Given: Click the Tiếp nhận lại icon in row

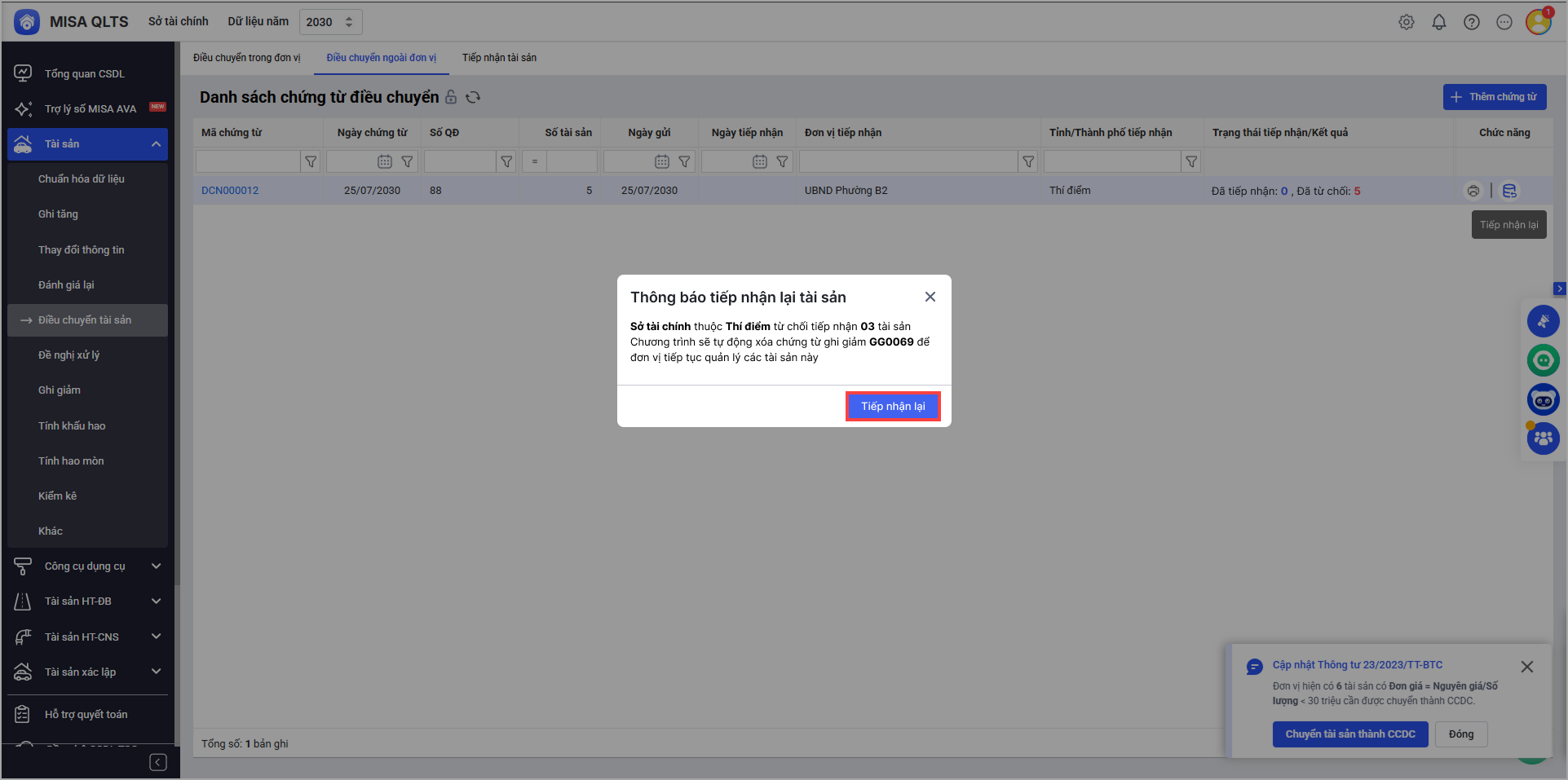Looking at the screenshot, I should click(1509, 191).
